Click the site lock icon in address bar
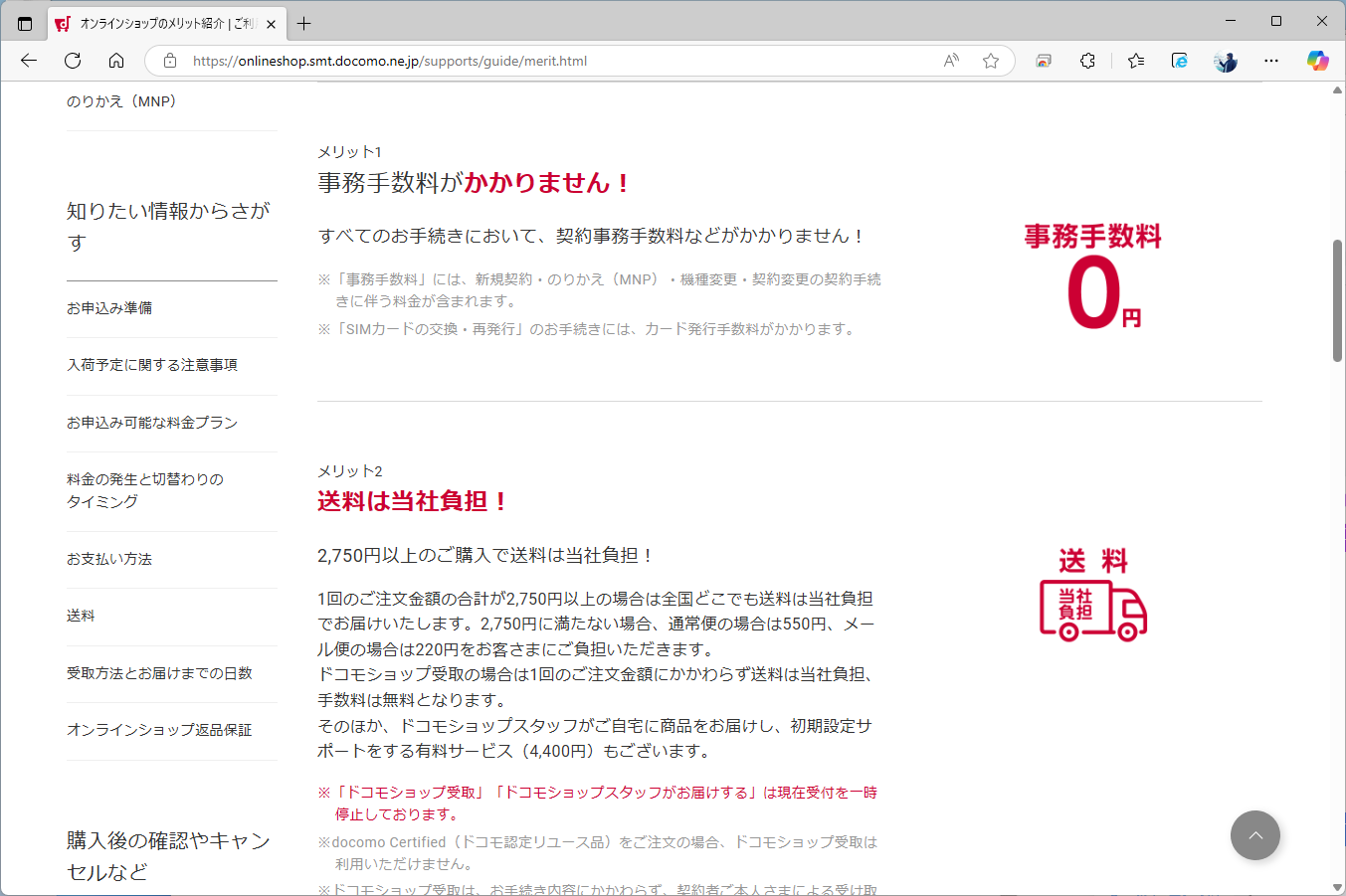Viewport: 1346px width, 896px height. 169,61
